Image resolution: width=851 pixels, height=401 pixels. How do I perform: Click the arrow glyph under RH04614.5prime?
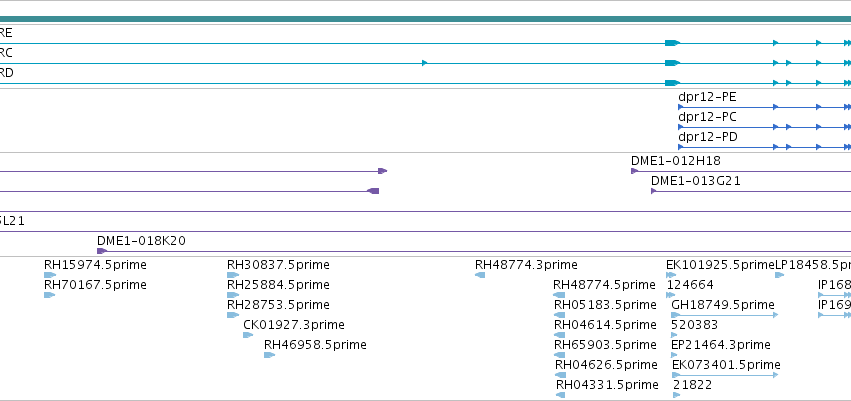click(560, 335)
